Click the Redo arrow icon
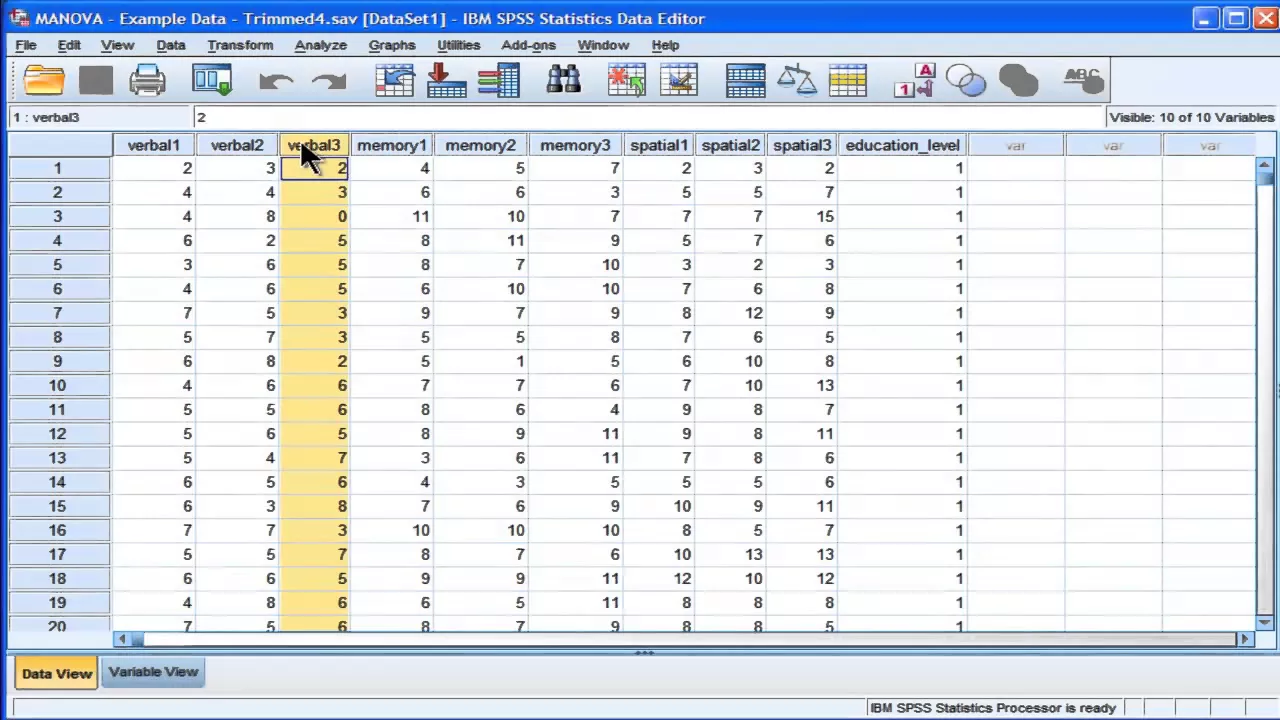1280x720 pixels. click(x=329, y=81)
